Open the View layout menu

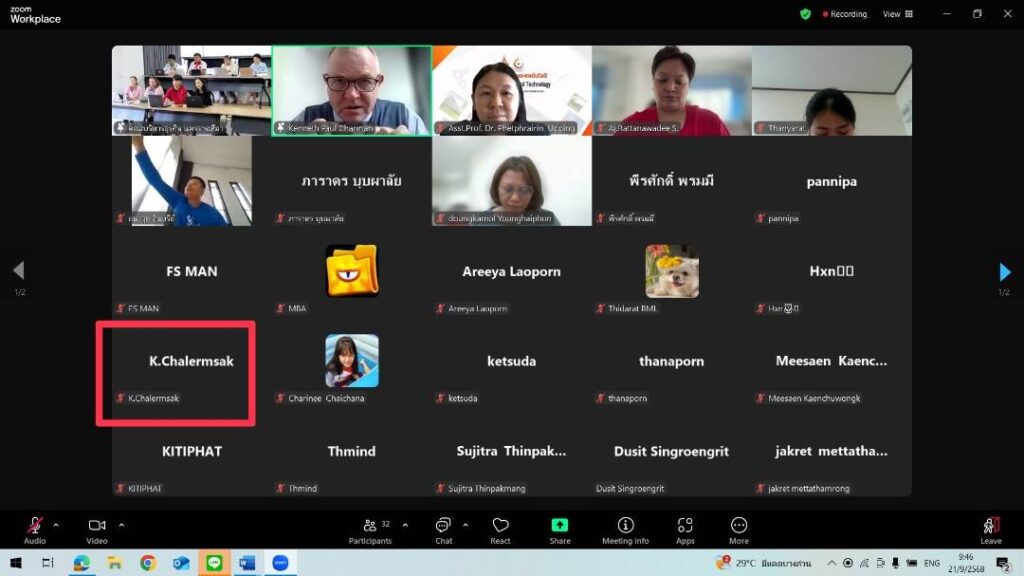coord(897,14)
